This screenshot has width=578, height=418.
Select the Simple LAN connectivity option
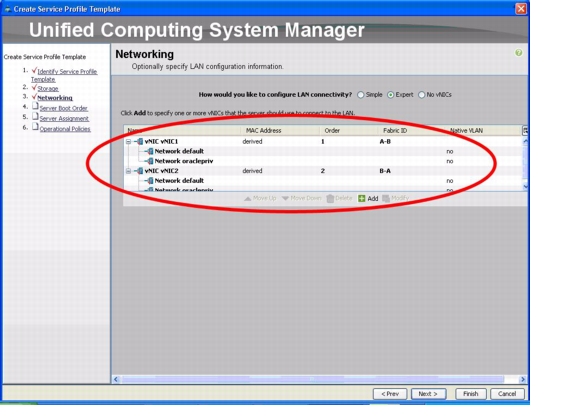[x=361, y=95]
